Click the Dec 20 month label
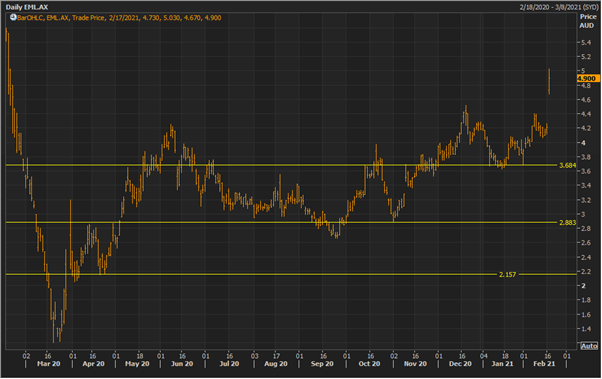The height and width of the screenshot is (379, 602). pos(460,364)
